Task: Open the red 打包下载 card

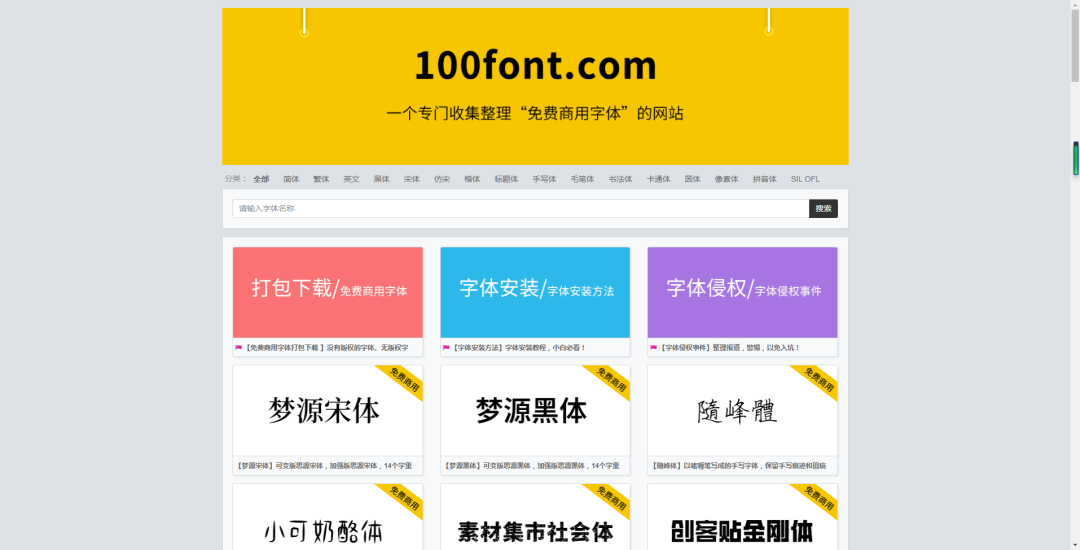Action: pos(328,293)
